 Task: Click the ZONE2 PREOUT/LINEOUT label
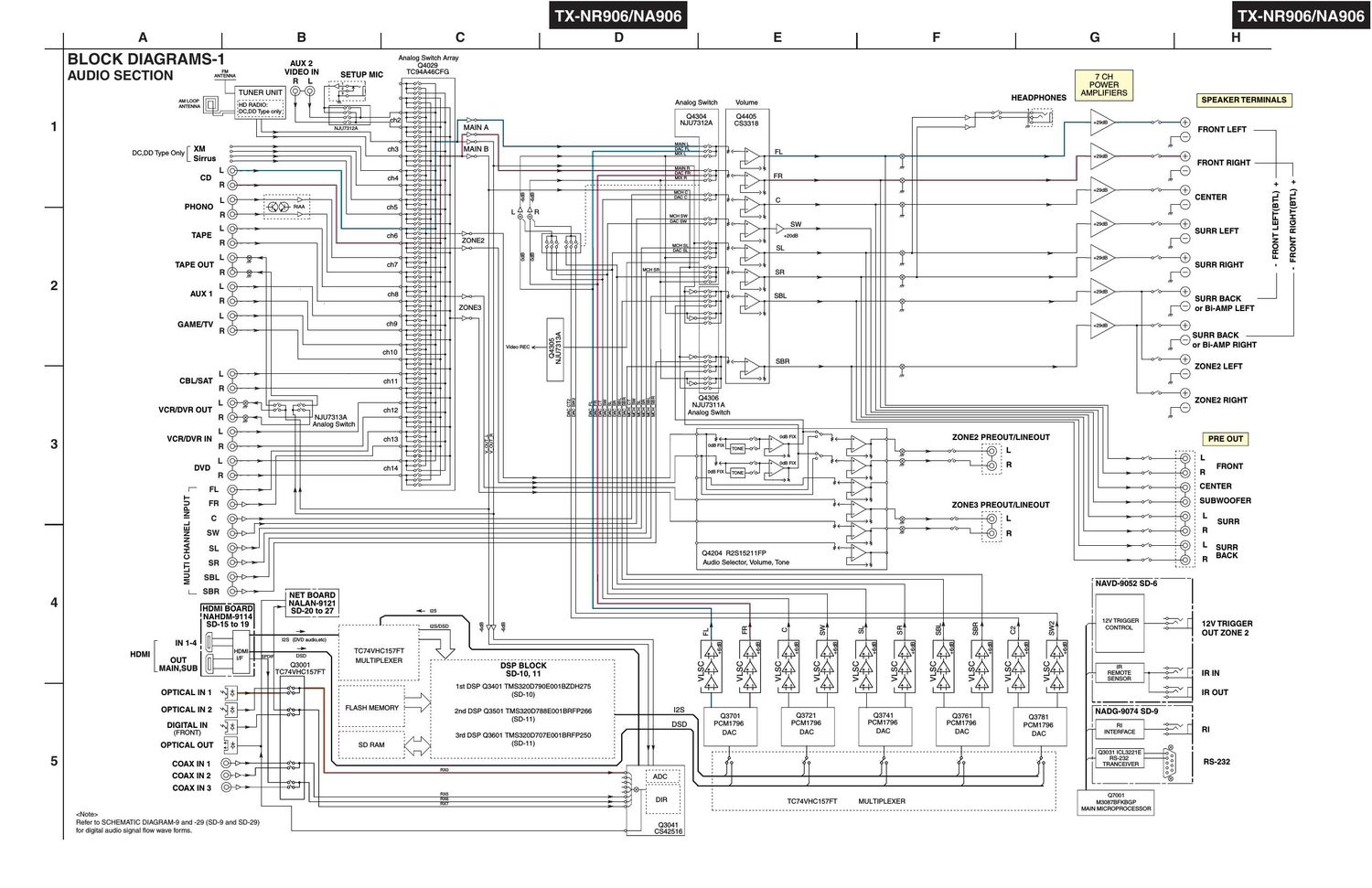point(1000,437)
